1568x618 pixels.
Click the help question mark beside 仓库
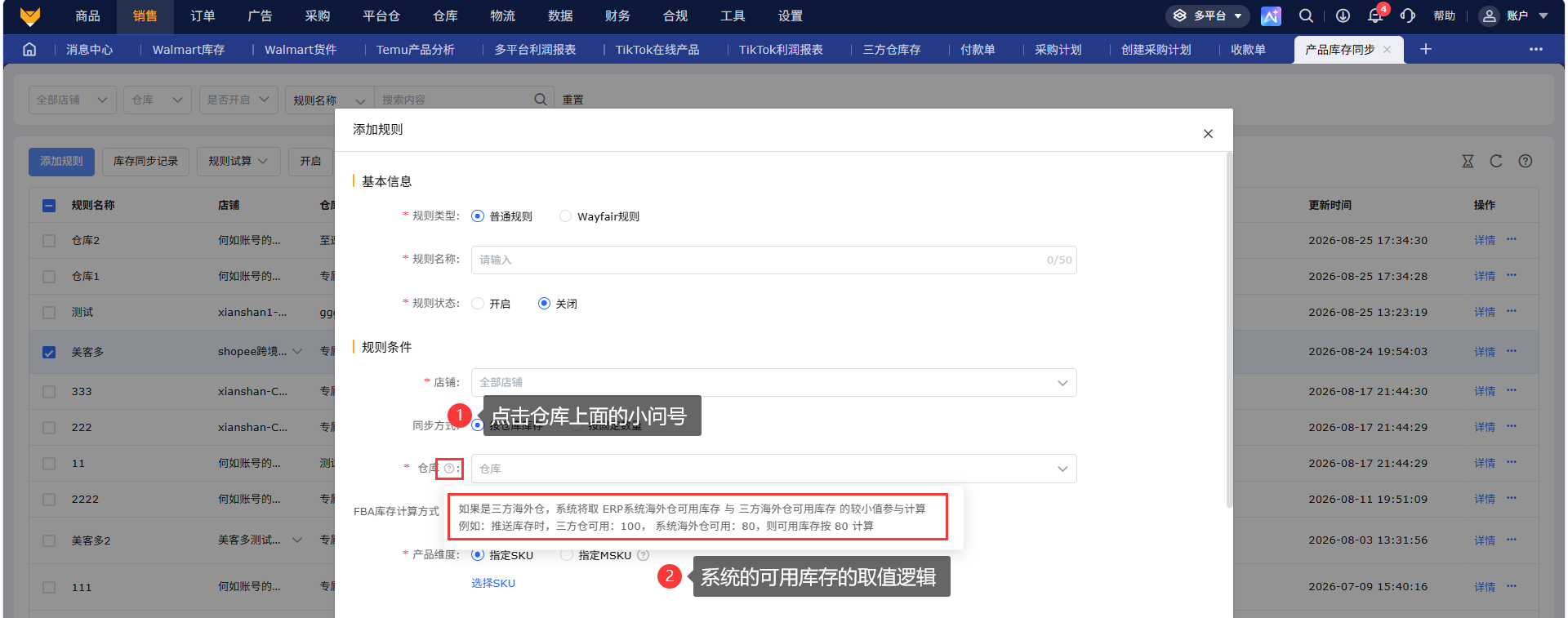[449, 468]
